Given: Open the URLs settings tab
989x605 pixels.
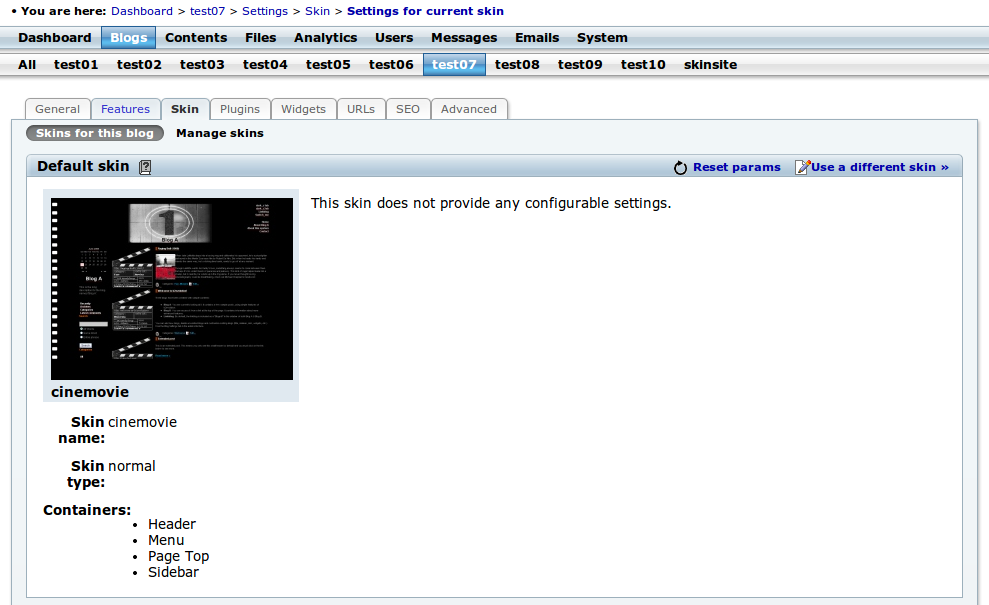Looking at the screenshot, I should [361, 109].
